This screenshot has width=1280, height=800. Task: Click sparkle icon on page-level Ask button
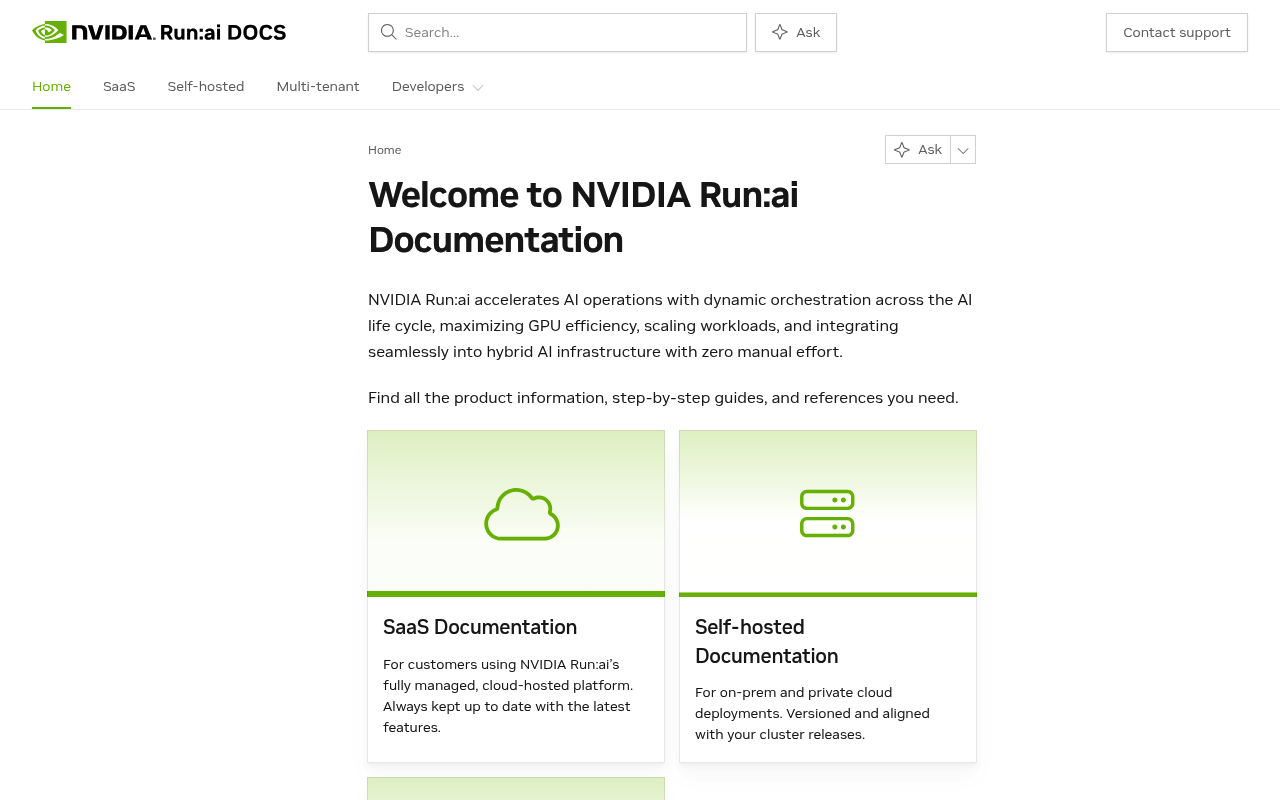pos(902,150)
